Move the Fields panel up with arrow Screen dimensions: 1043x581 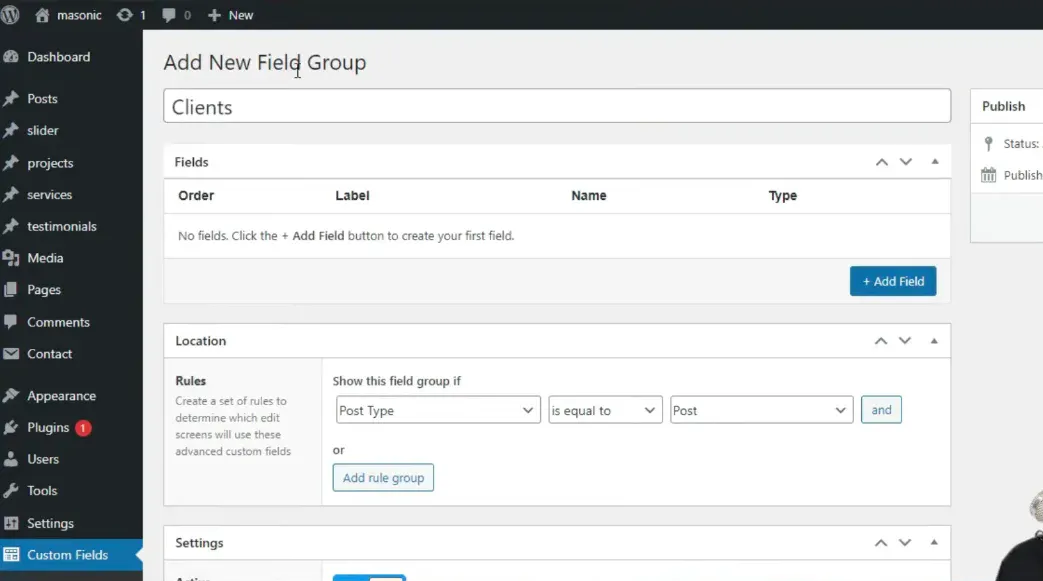[x=881, y=162]
